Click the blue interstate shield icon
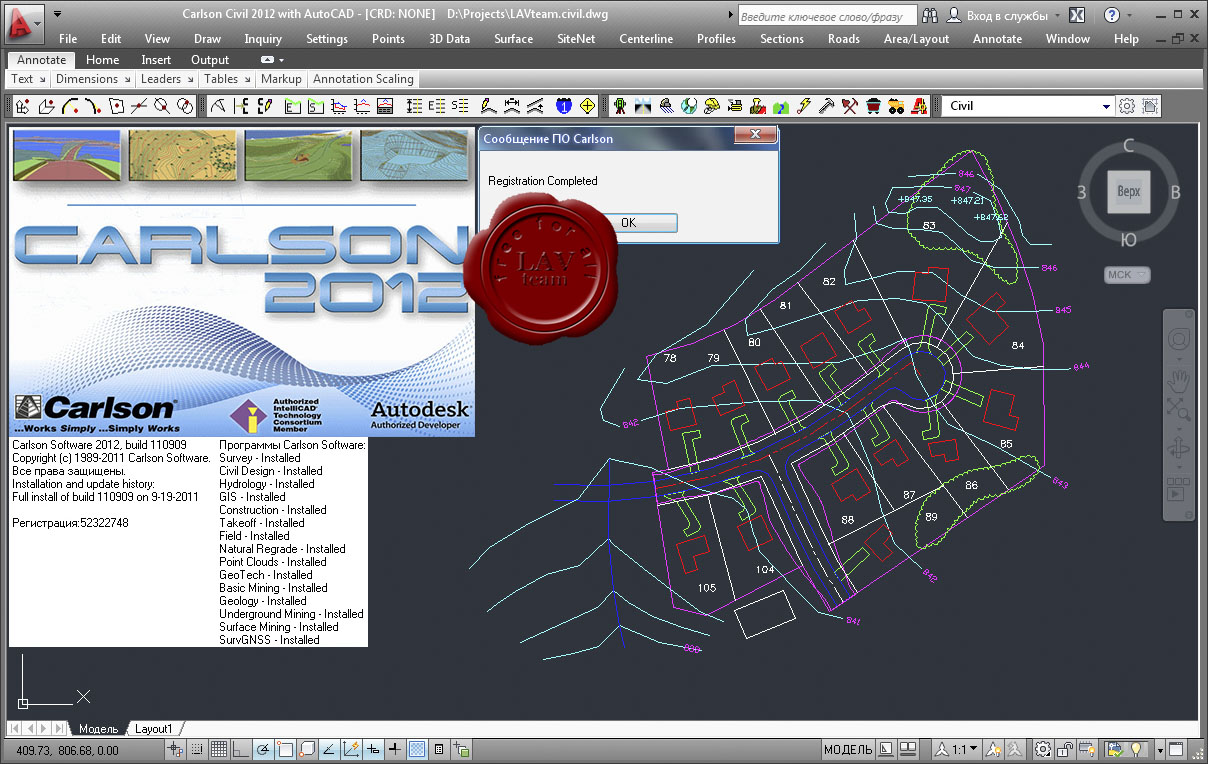This screenshot has height=764, width=1208. click(564, 105)
